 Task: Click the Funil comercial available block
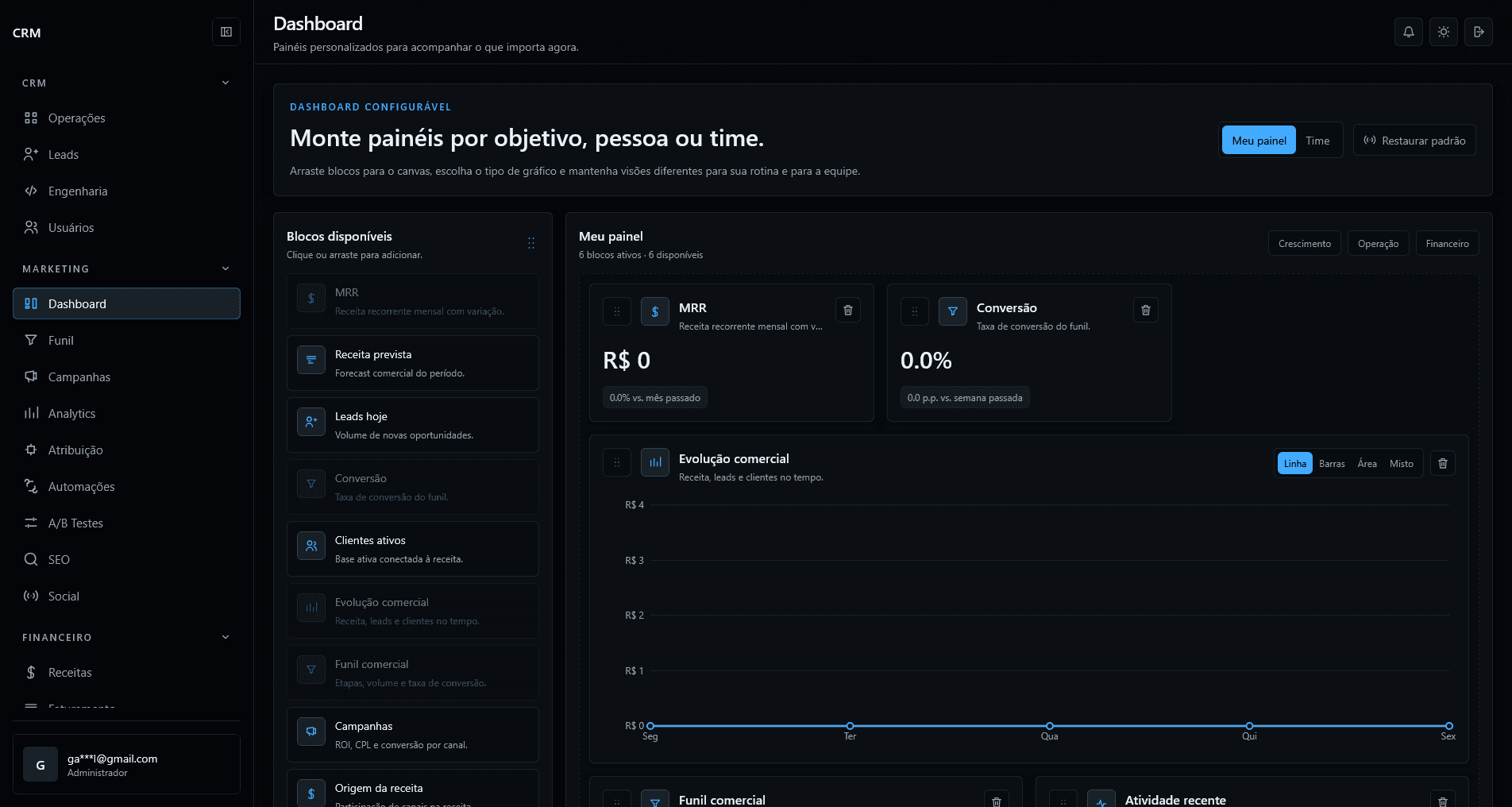[412, 673]
